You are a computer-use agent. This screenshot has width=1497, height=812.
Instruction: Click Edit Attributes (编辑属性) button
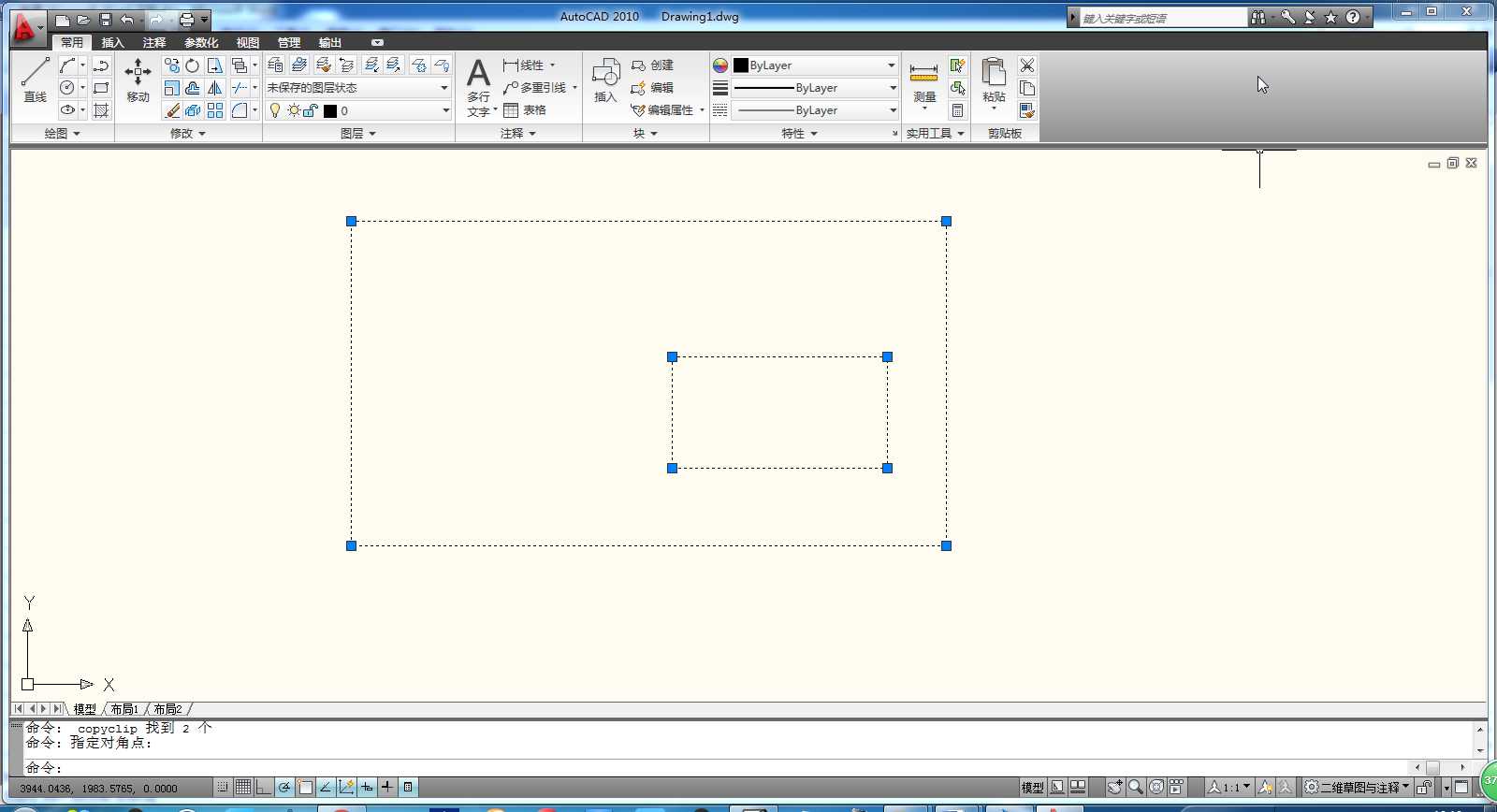662,110
